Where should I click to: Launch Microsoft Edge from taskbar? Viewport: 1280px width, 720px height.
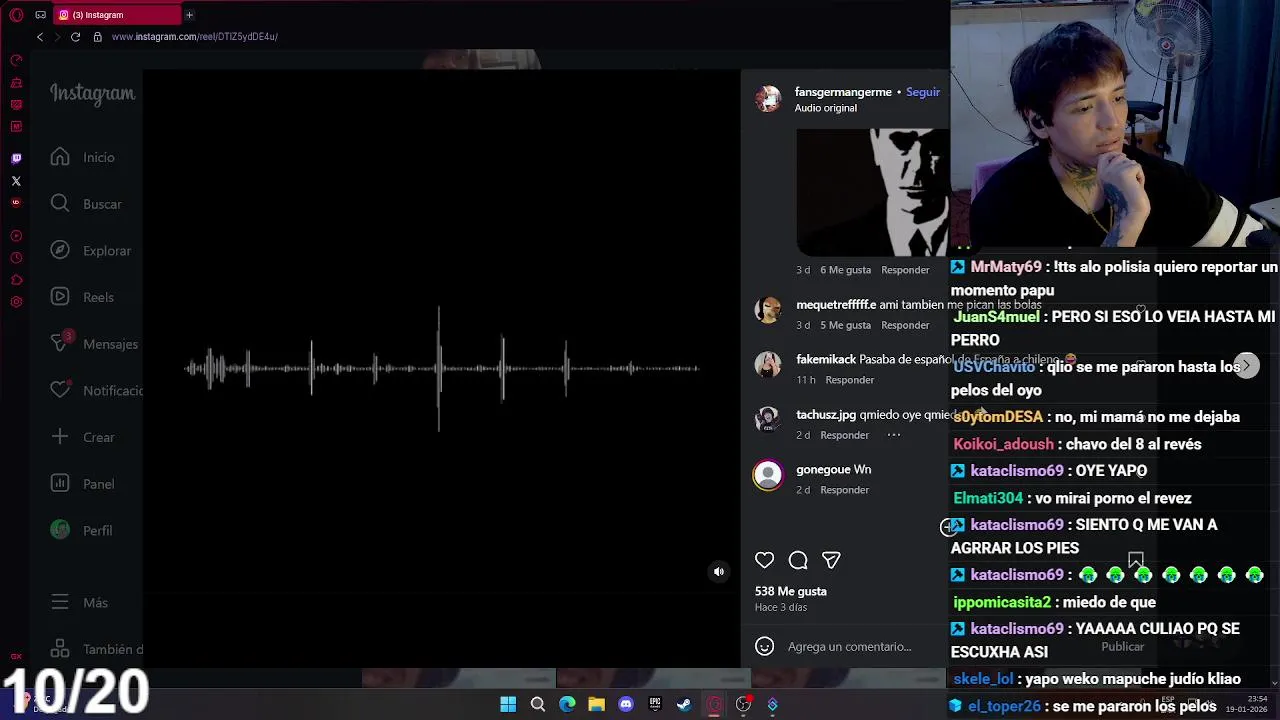click(567, 705)
